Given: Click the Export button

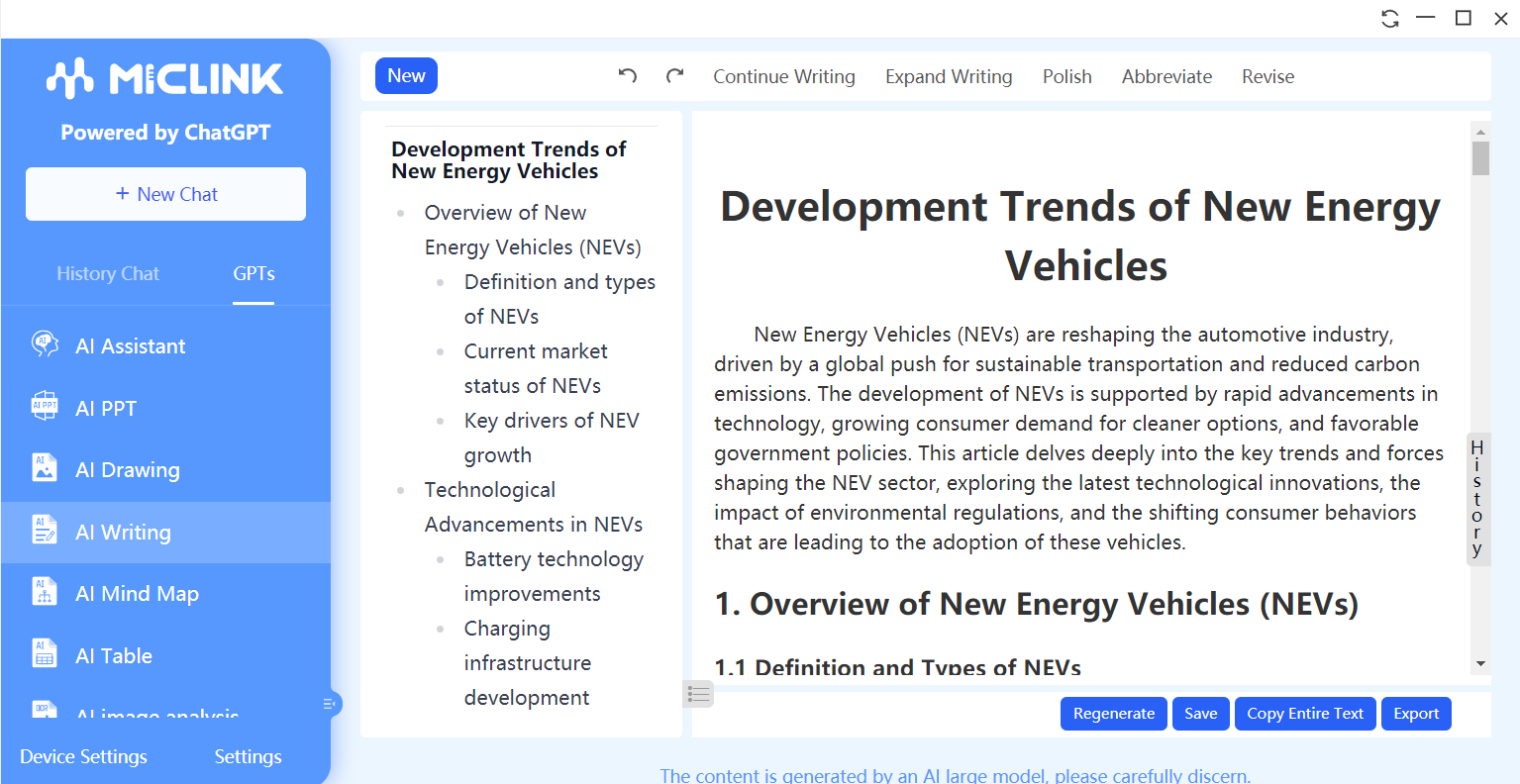Looking at the screenshot, I should pos(1416,714).
